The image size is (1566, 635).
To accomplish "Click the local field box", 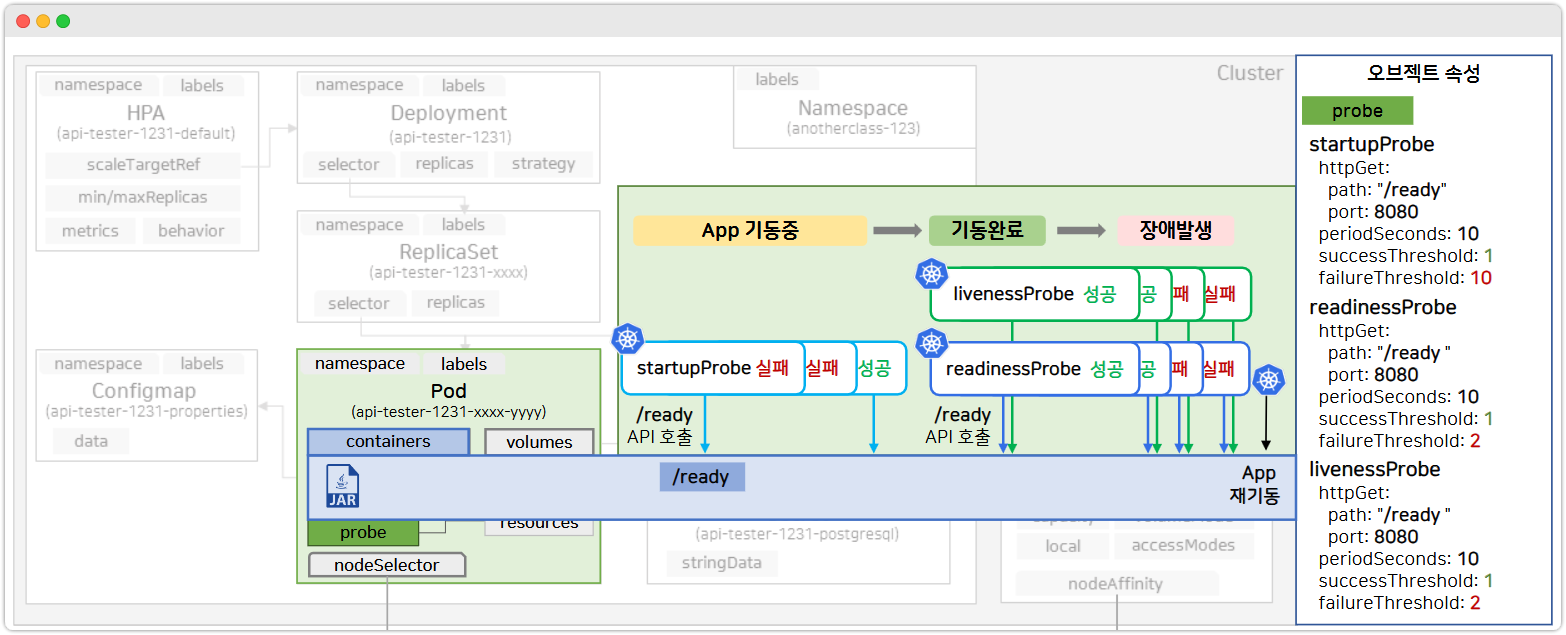I will (1063, 546).
